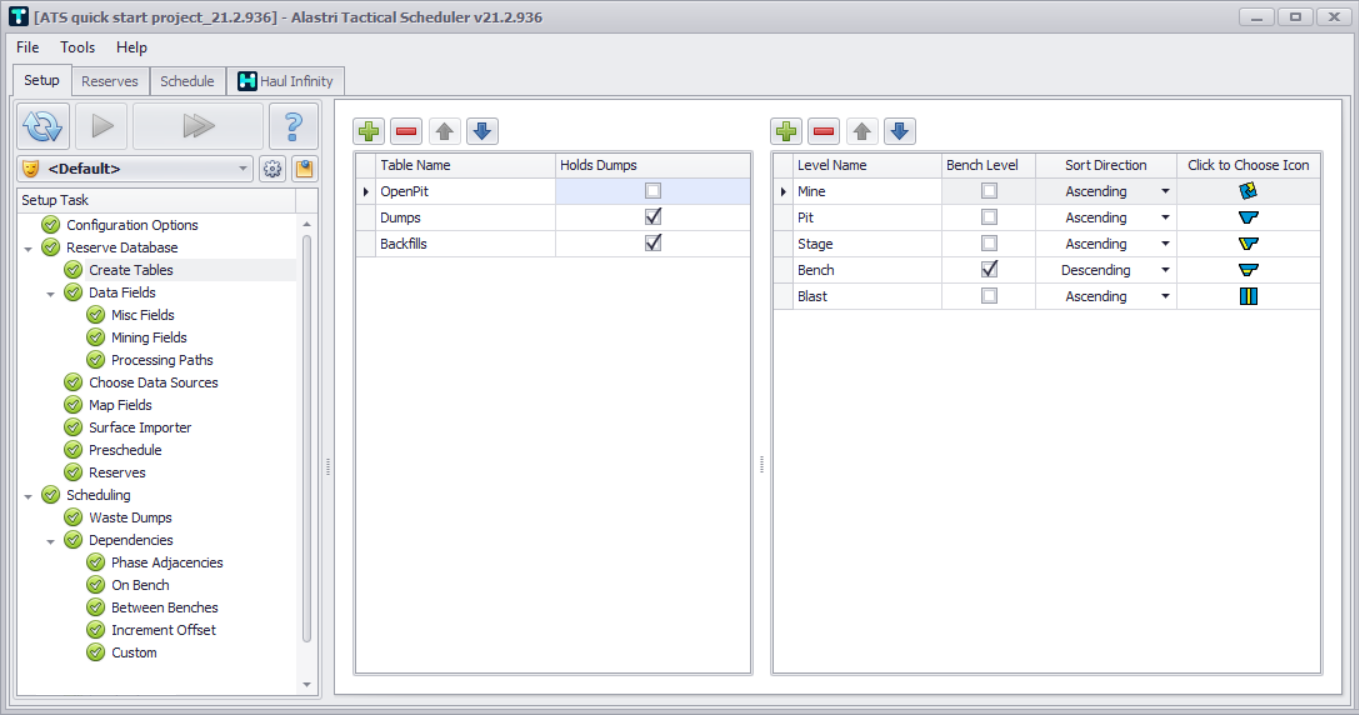Image resolution: width=1359 pixels, height=715 pixels.
Task: Open the Tools menu
Action: 77,47
